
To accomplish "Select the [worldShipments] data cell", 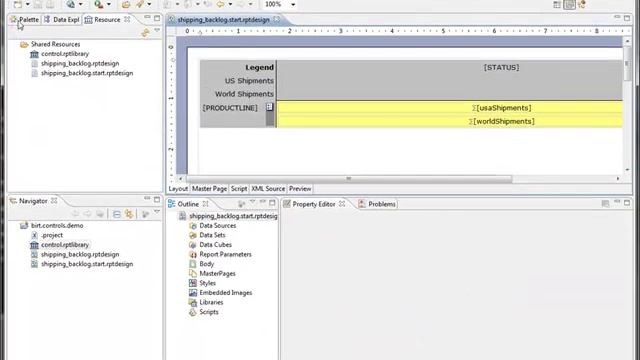I will [x=502, y=121].
